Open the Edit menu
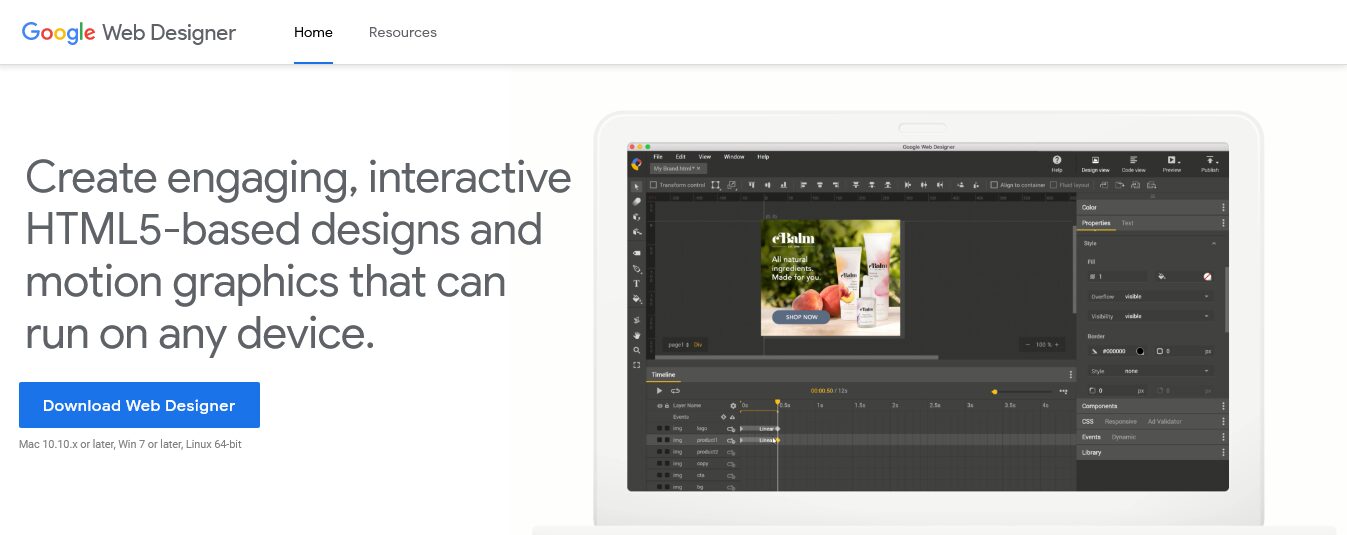 click(x=680, y=157)
